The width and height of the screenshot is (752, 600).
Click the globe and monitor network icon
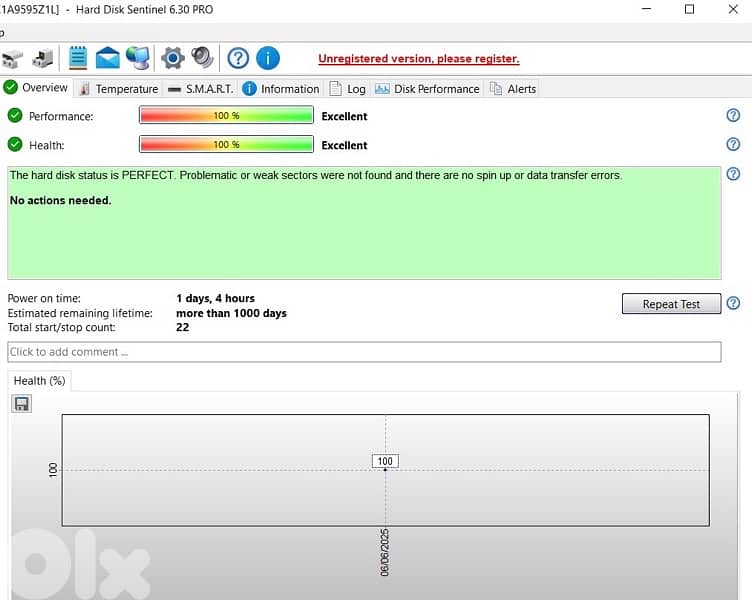(x=138, y=58)
